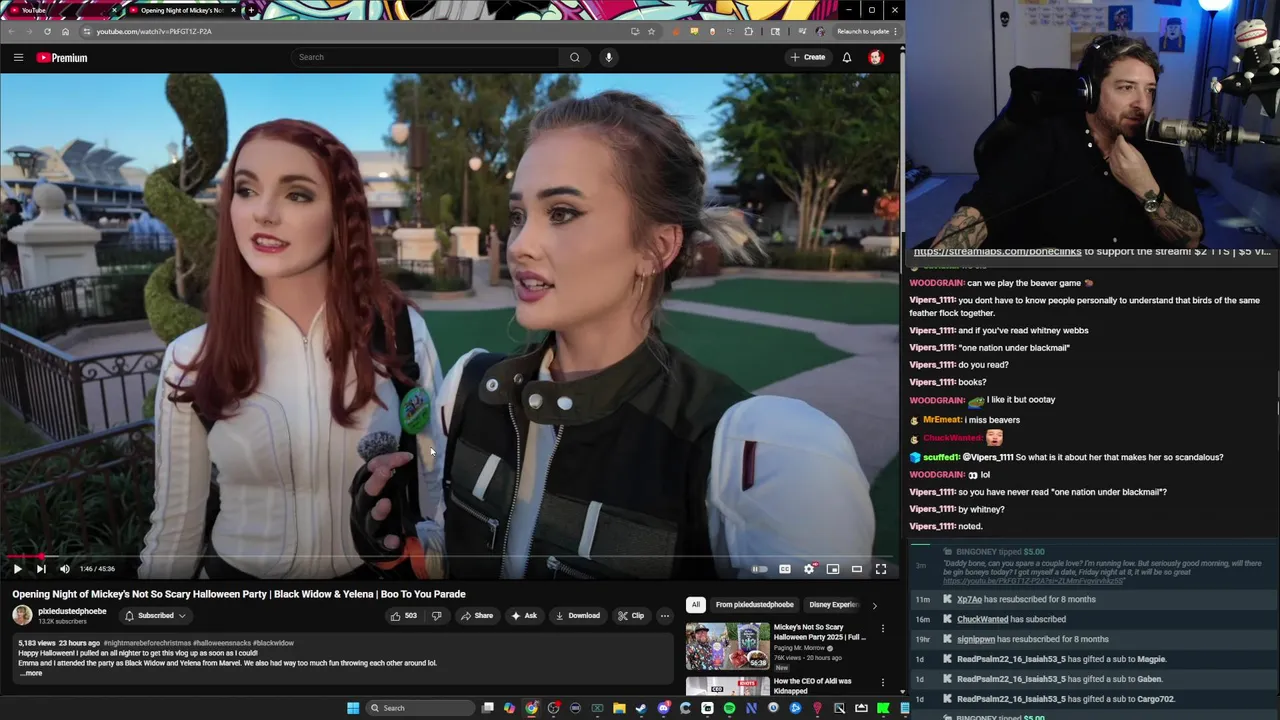Open Mickey's Not So Scary 2025 thumbnail
This screenshot has width=1280, height=720.
click(x=727, y=646)
